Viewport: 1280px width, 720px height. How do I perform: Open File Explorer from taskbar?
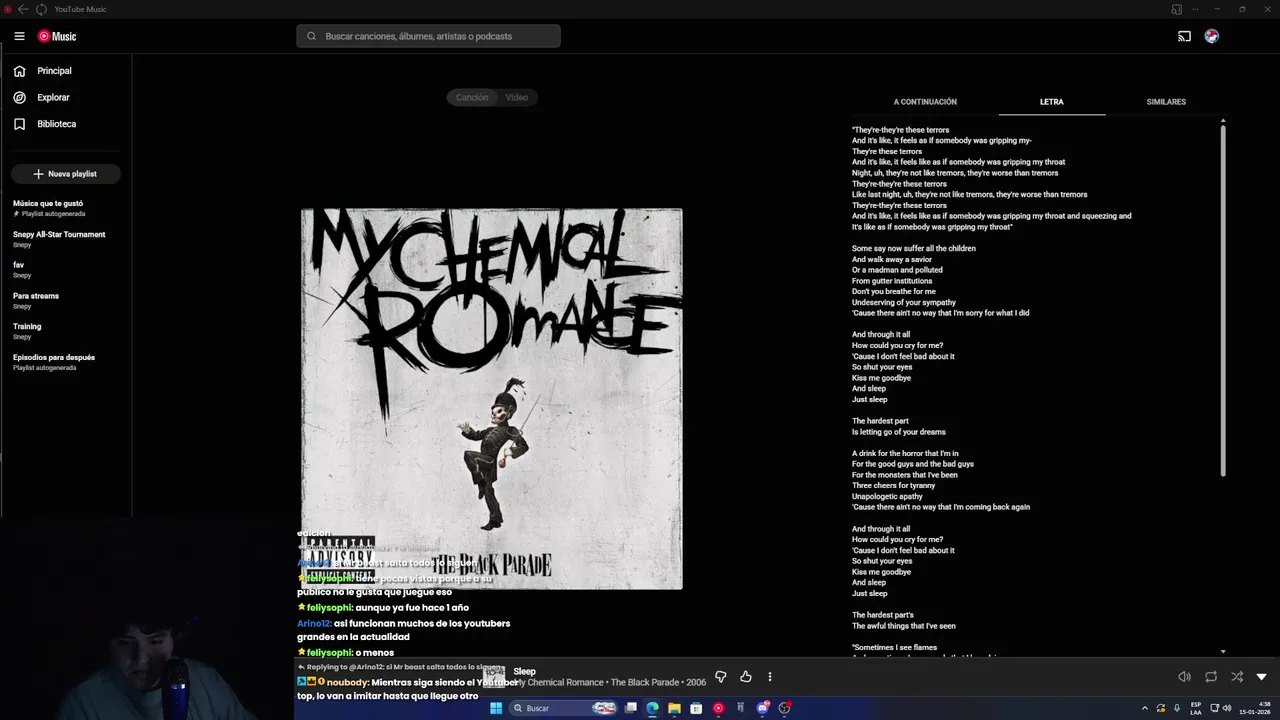(x=674, y=708)
